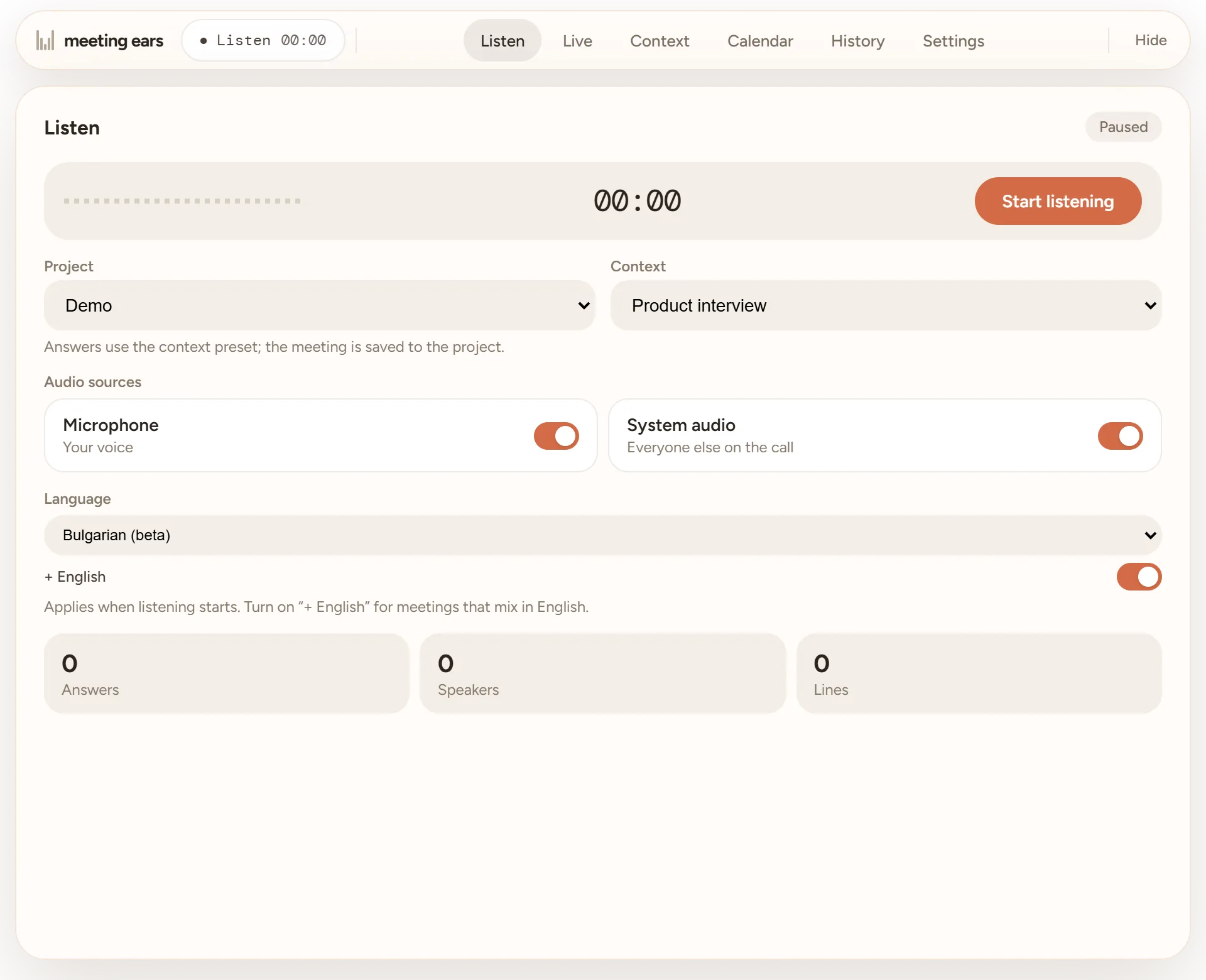This screenshot has height=980, width=1206.
Task: Click the "Applies when listening starts" hint text
Action: tap(317, 607)
